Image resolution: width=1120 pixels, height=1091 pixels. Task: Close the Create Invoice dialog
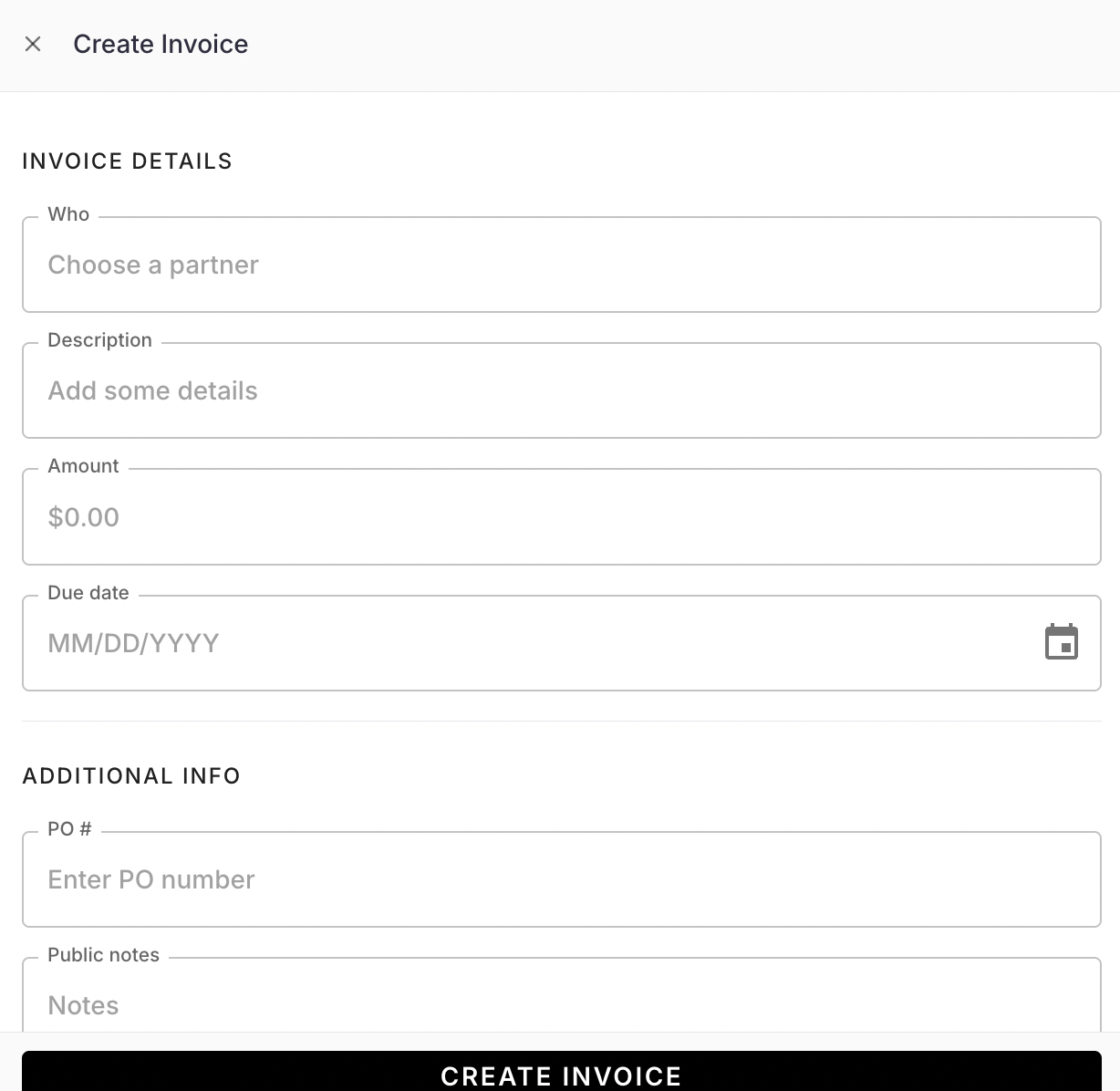coord(33,44)
